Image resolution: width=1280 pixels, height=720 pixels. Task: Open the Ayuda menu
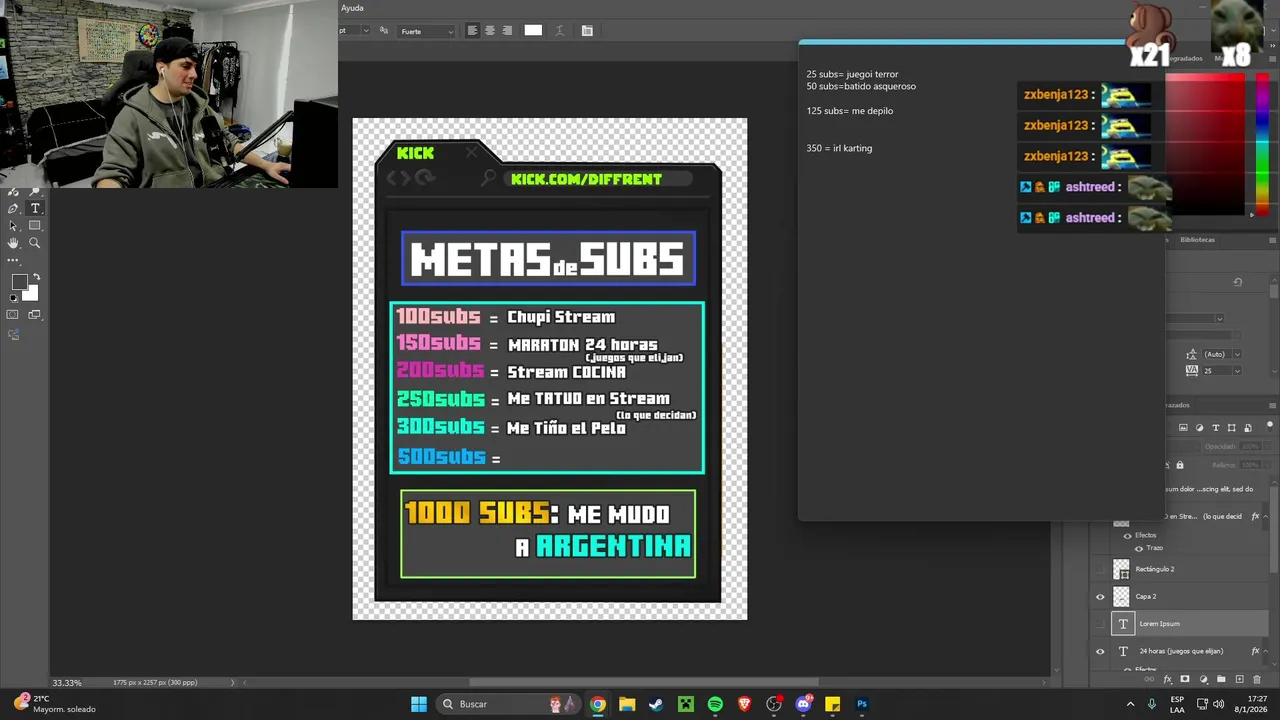pos(352,8)
